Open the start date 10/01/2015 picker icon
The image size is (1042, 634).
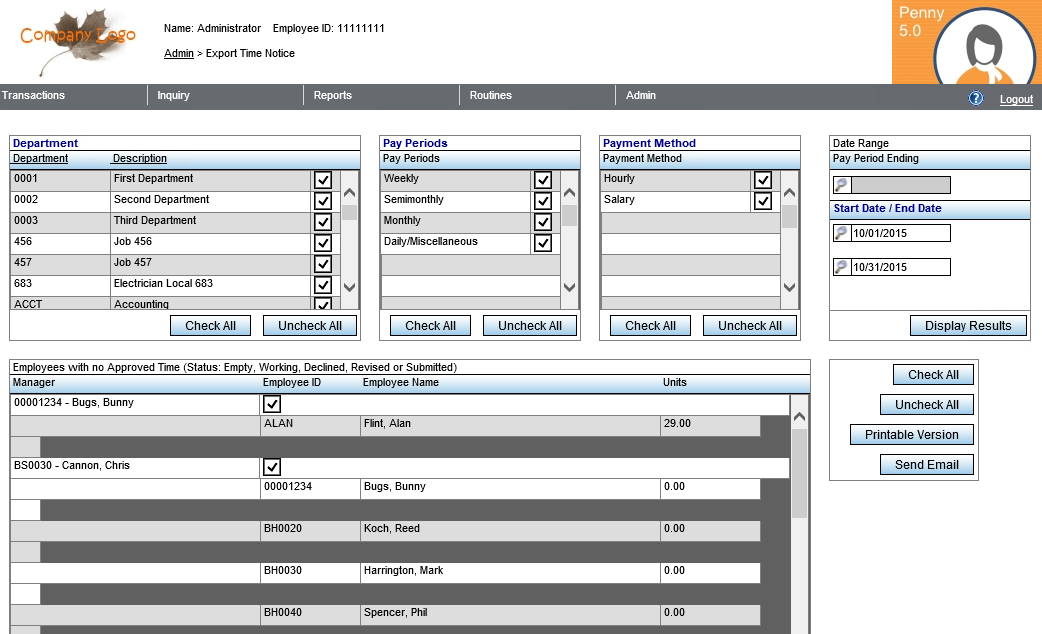[x=841, y=233]
